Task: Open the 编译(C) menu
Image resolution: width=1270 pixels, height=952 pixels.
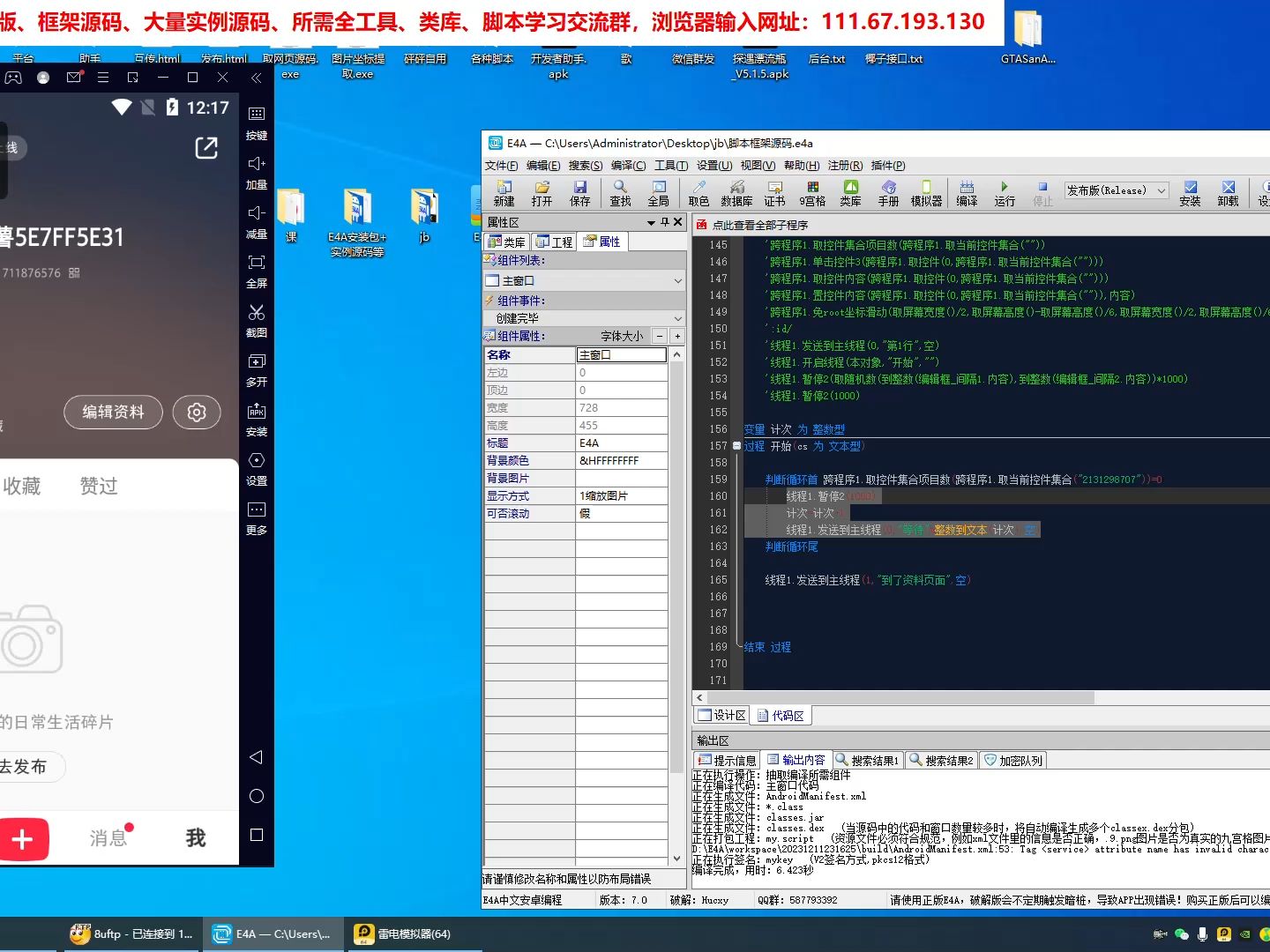Action: coord(628,166)
